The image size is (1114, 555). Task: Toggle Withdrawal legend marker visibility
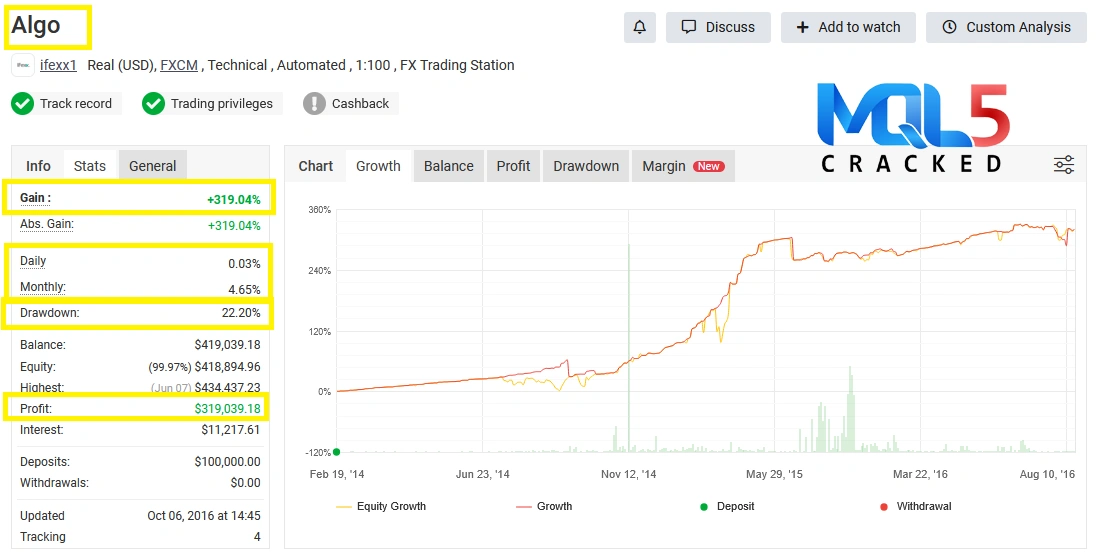[914, 506]
